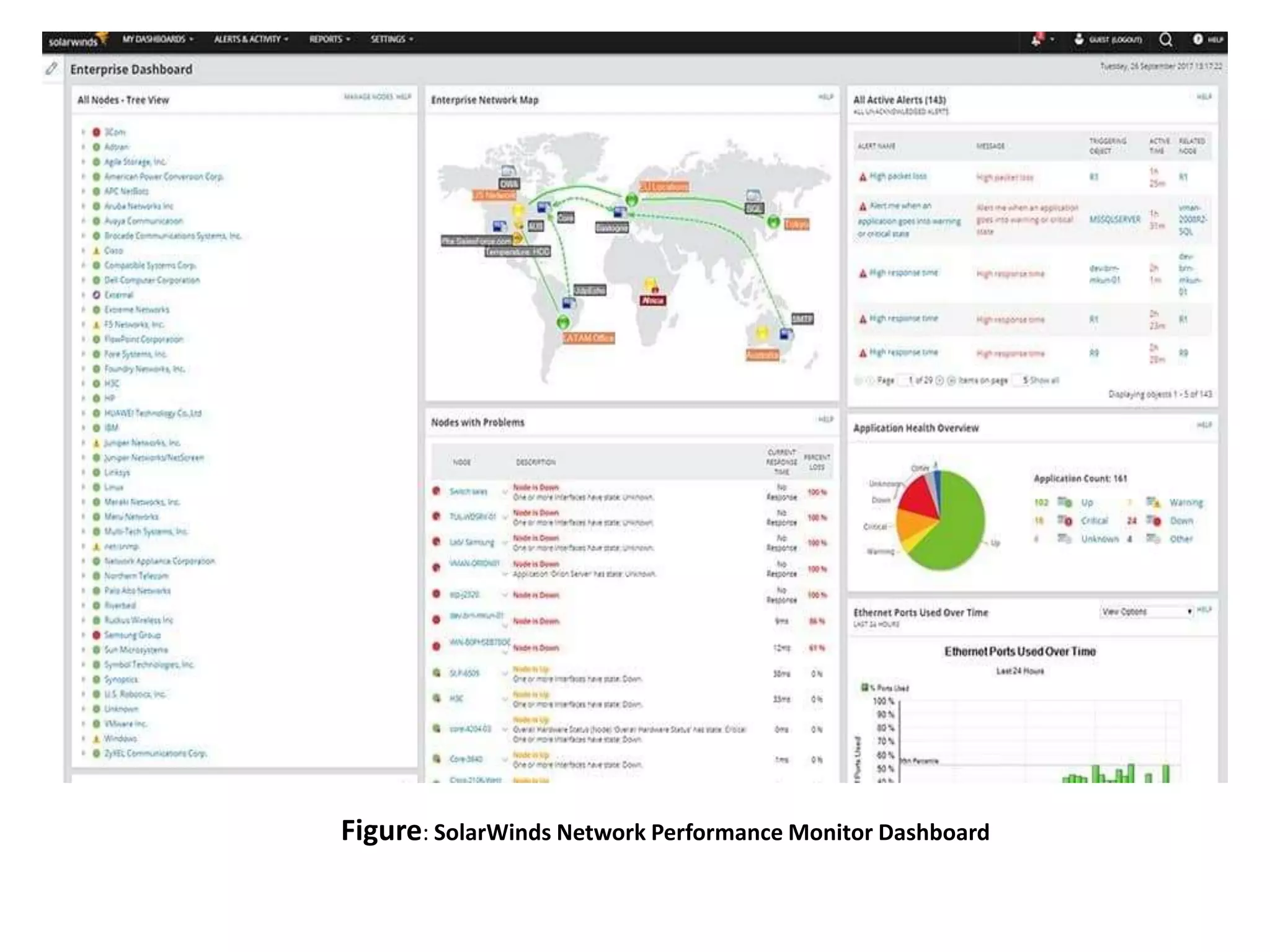
Task: Click Help link in Nodes with Problems
Action: [825, 420]
